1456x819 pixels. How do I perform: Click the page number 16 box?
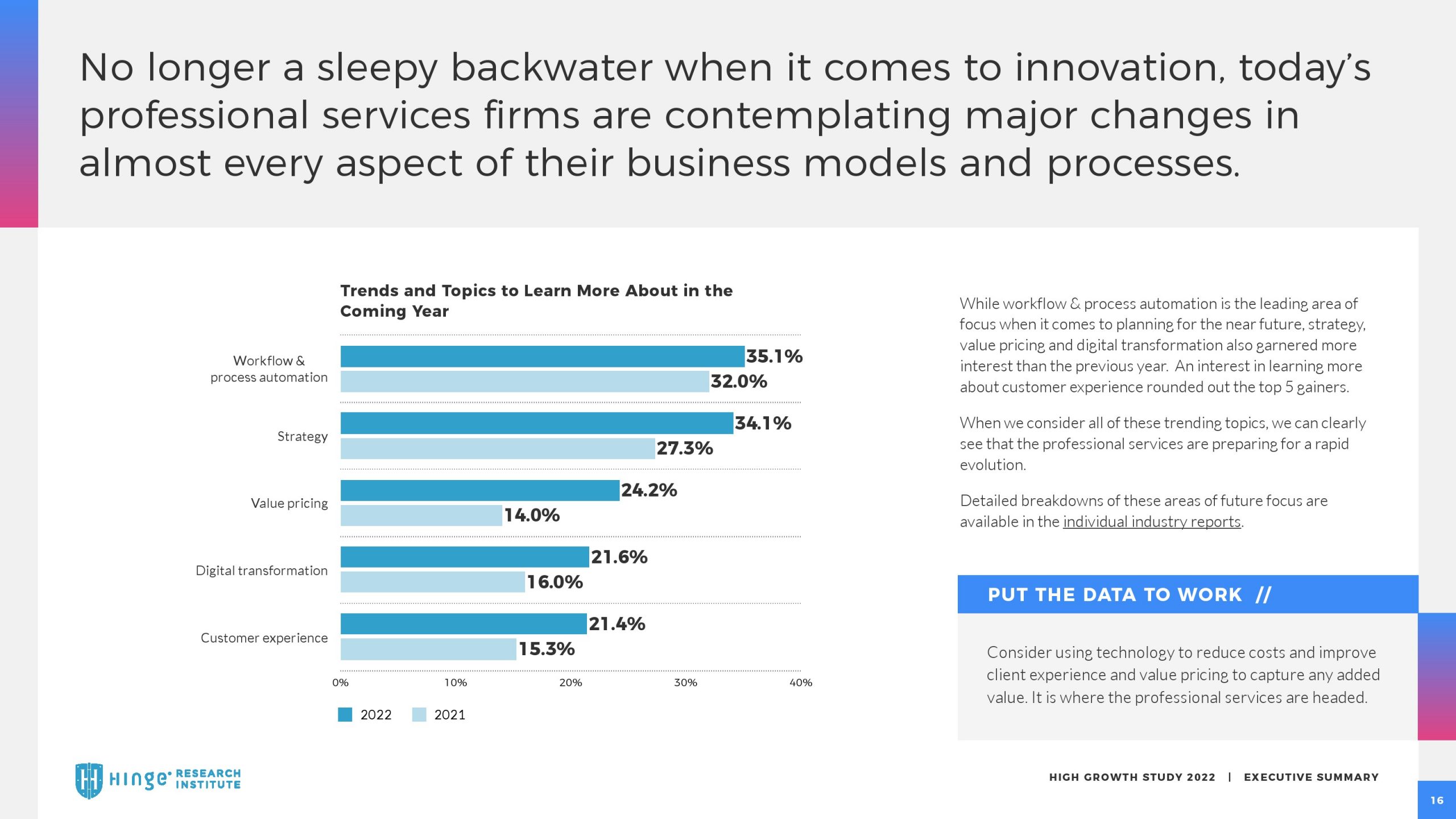pos(1437,800)
